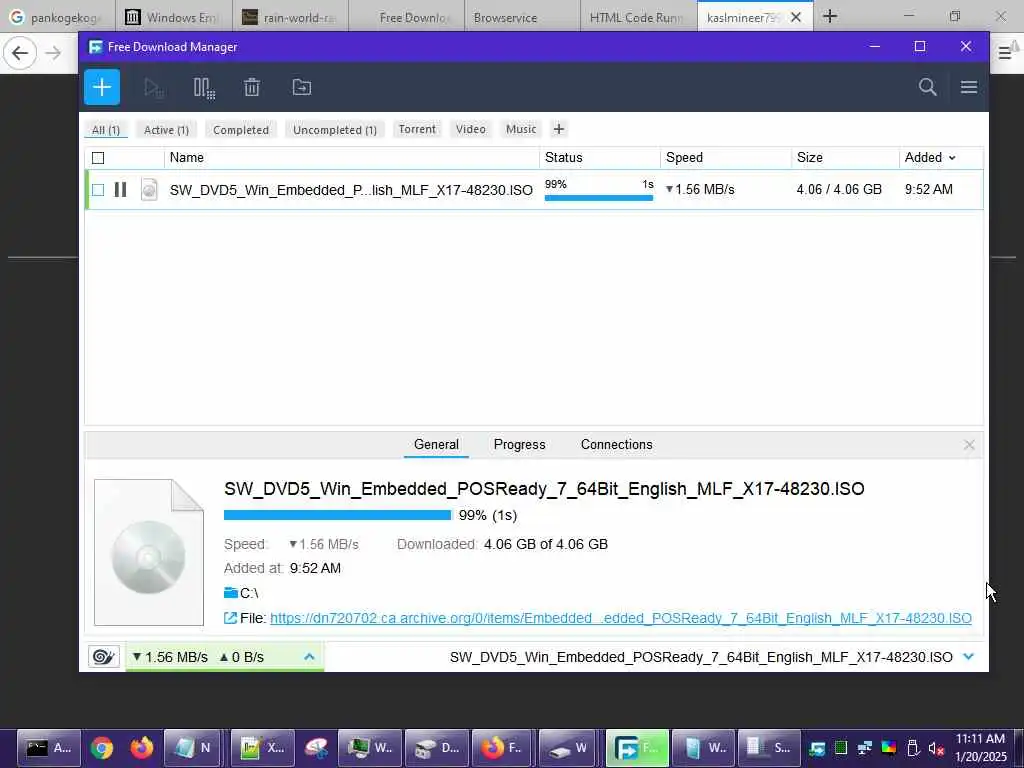Click the 4.06 / 4.06 GB size cell
Image resolution: width=1024 pixels, height=768 pixels.
pyautogui.click(x=839, y=189)
